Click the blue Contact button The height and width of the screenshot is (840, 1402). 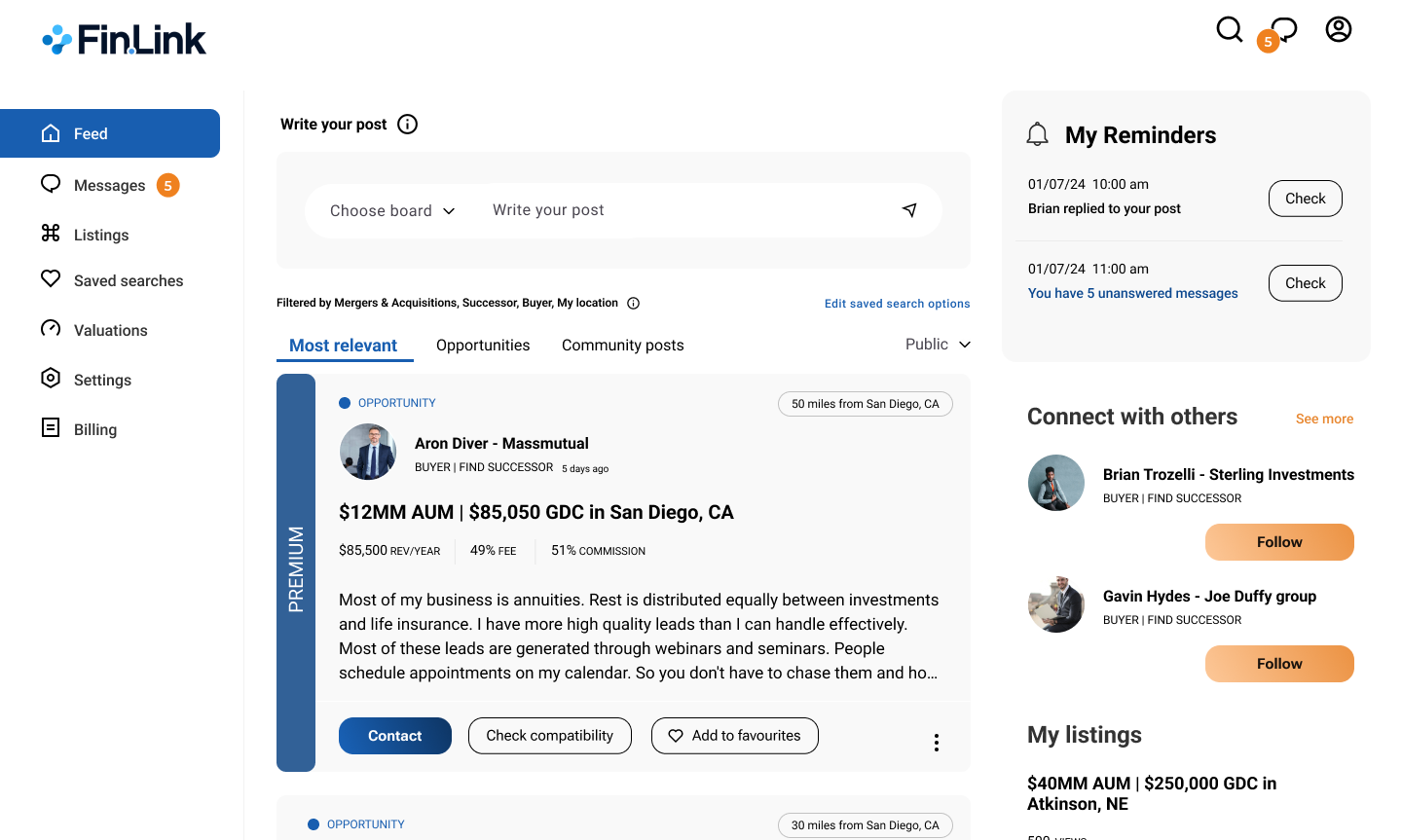(394, 736)
